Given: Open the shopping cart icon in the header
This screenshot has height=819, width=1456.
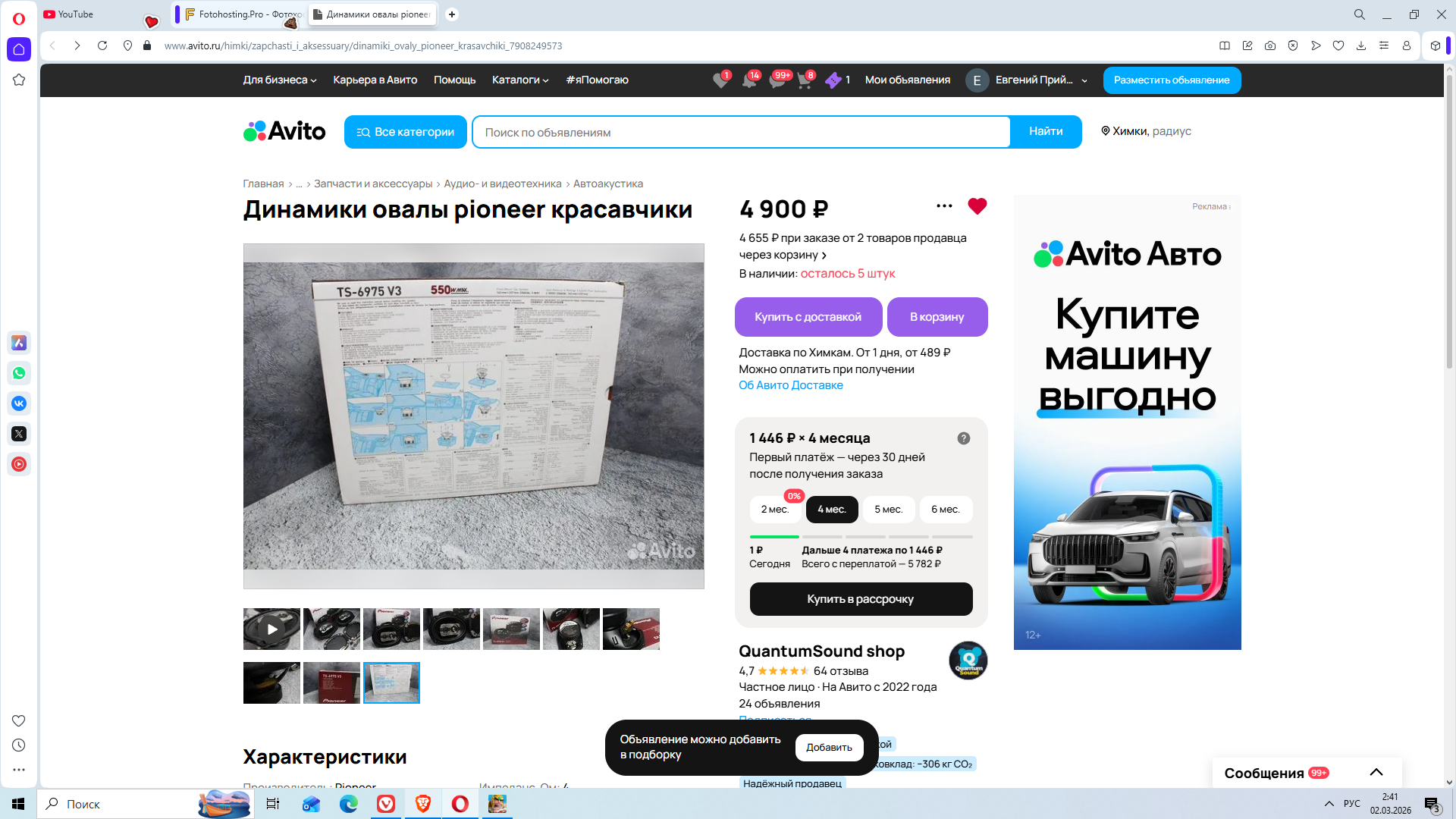Looking at the screenshot, I should (805, 80).
